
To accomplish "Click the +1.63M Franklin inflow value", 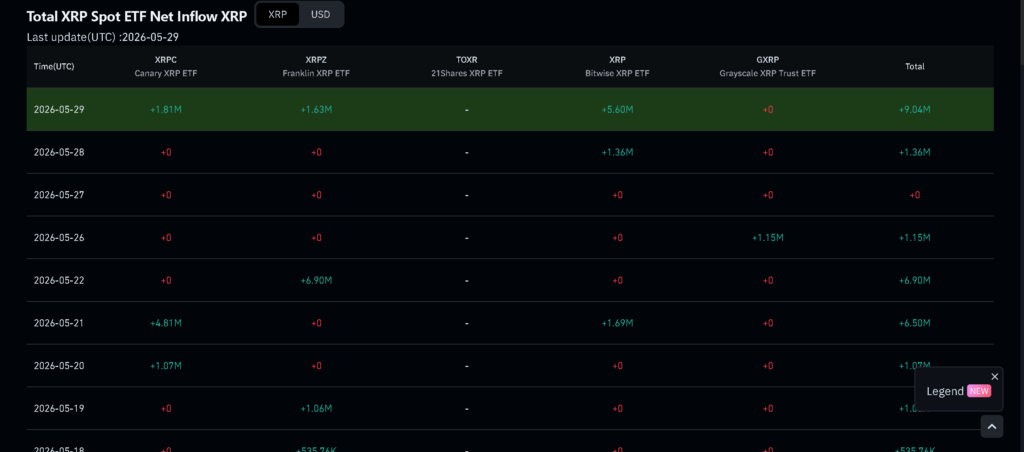I will coord(316,110).
